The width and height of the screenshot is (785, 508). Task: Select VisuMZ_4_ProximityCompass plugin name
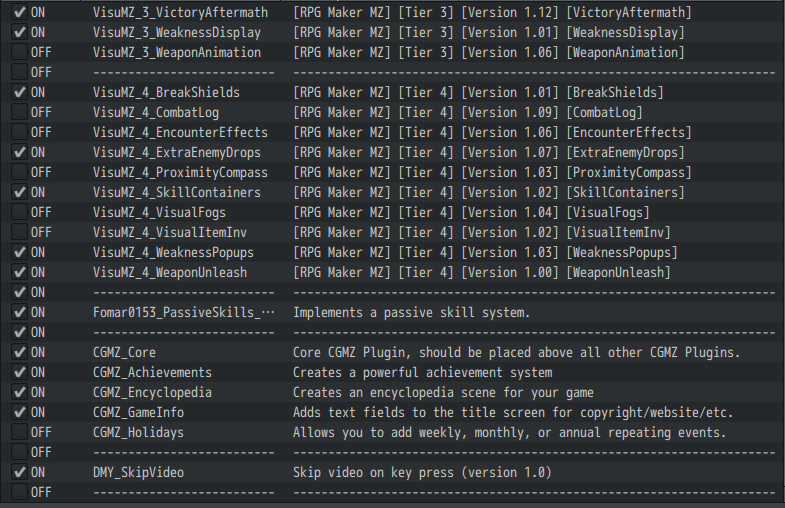pyautogui.click(x=180, y=173)
